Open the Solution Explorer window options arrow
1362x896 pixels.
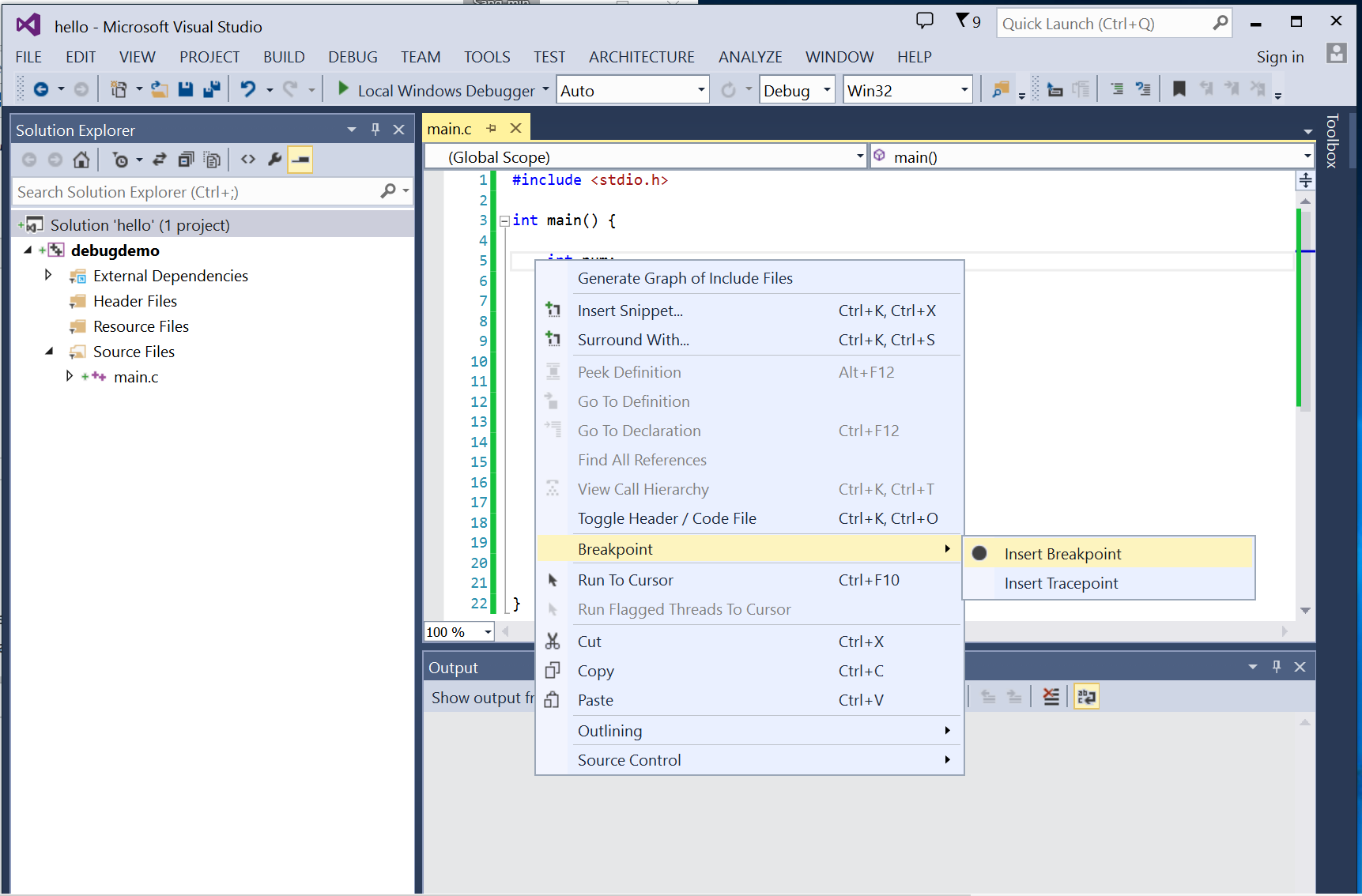pyautogui.click(x=352, y=130)
